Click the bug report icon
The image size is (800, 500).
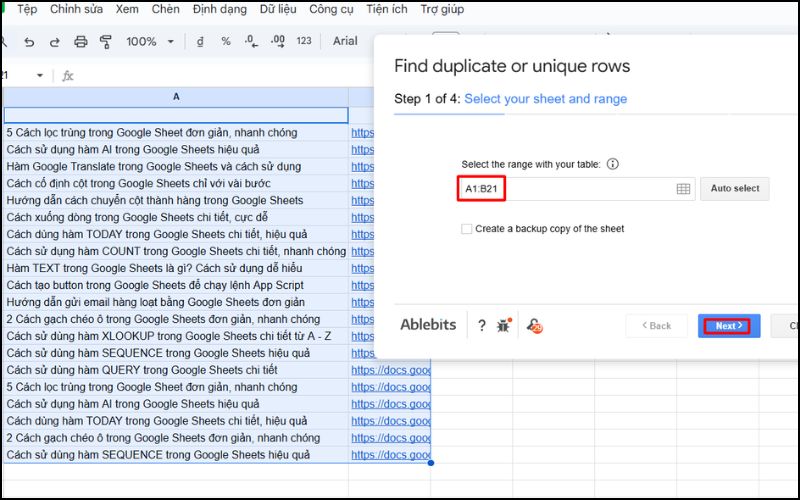[x=503, y=325]
